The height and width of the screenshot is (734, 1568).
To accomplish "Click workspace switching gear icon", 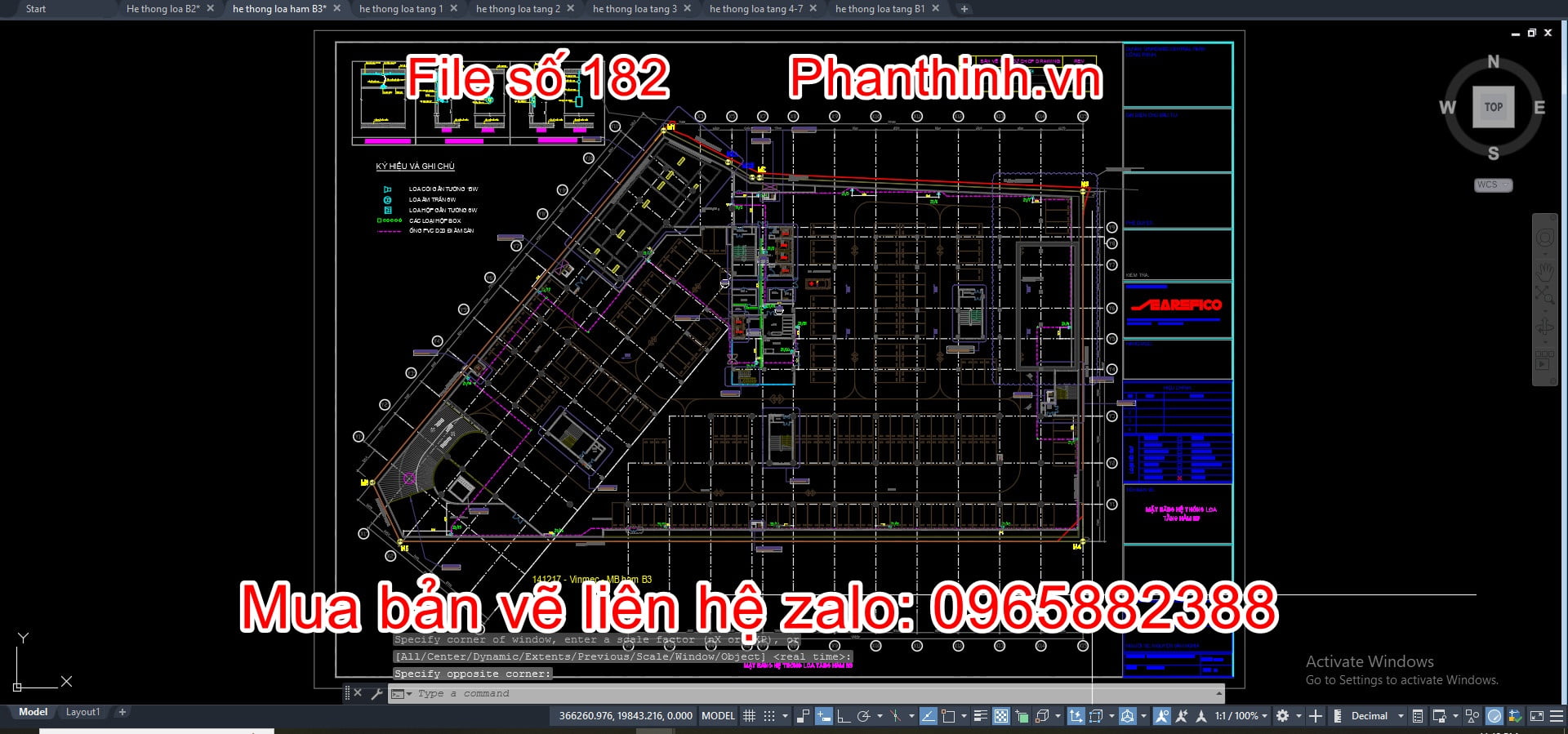I will click(1282, 716).
